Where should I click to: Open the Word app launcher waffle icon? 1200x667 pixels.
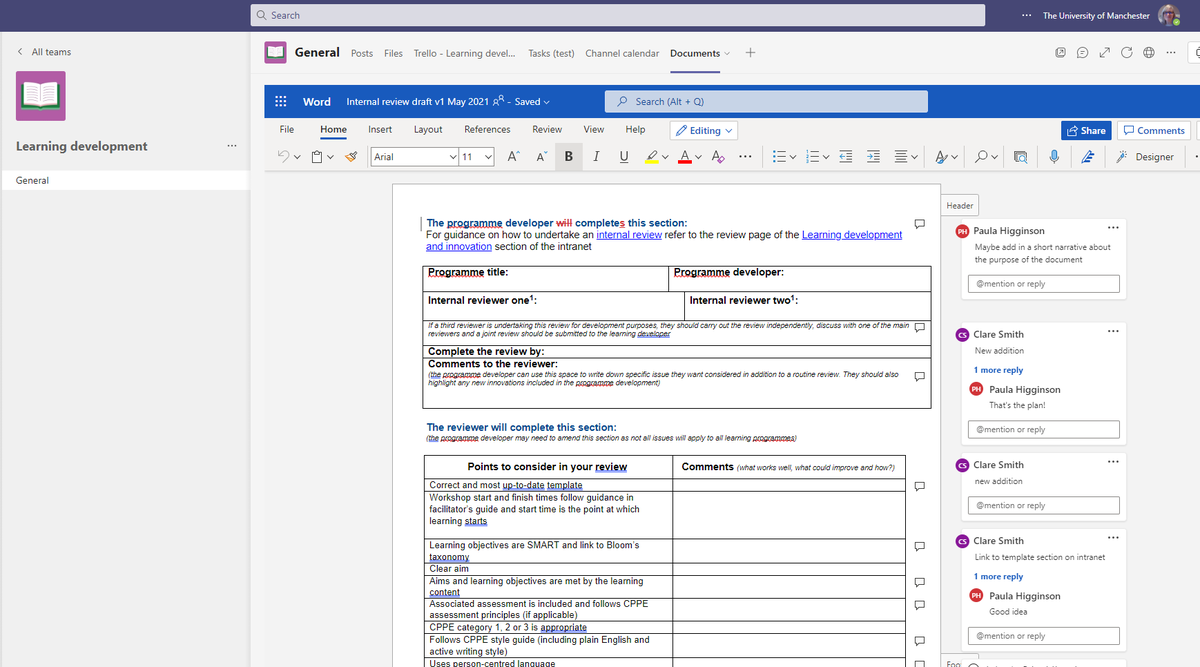[281, 101]
